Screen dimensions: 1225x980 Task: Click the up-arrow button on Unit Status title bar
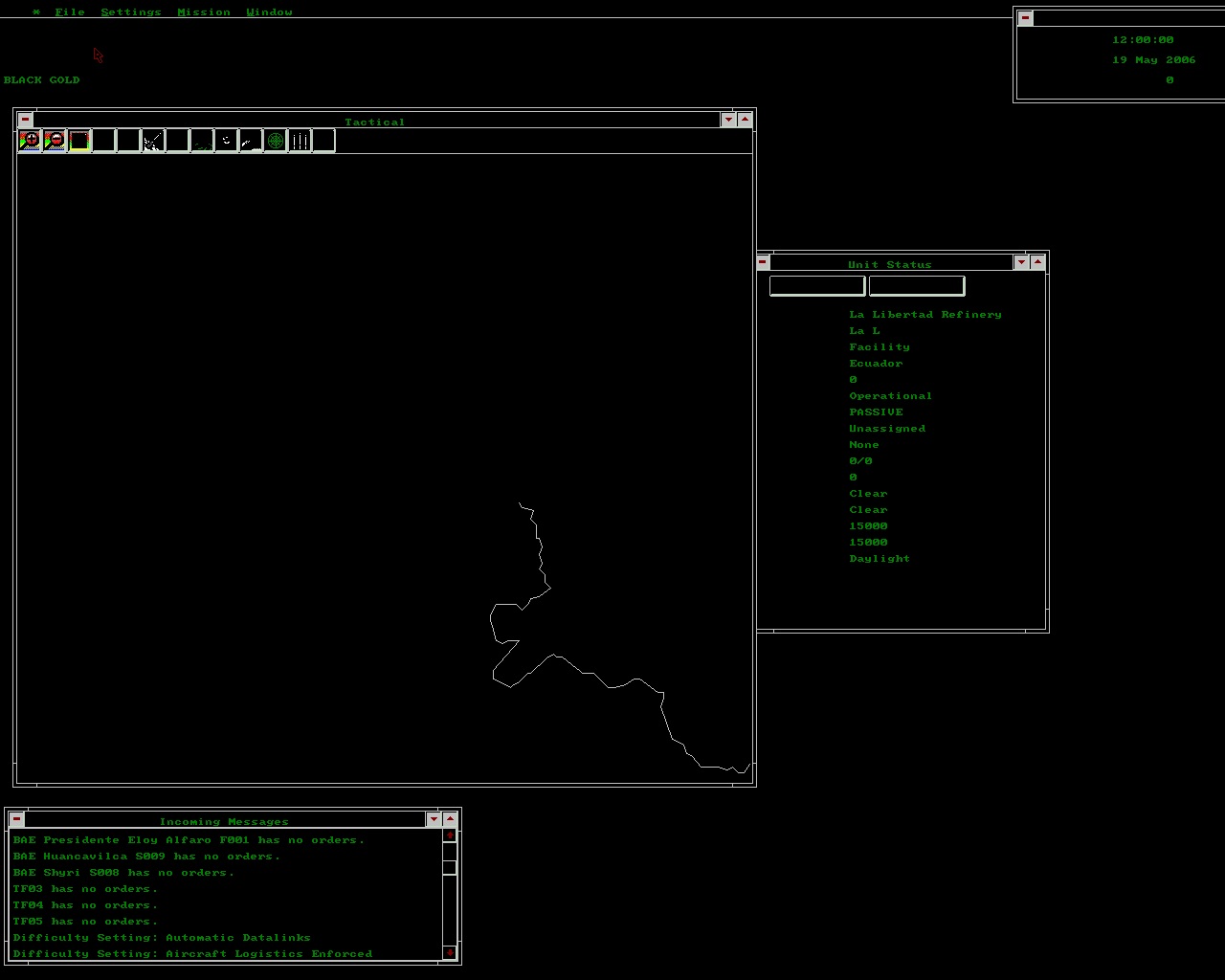[x=1037, y=262]
